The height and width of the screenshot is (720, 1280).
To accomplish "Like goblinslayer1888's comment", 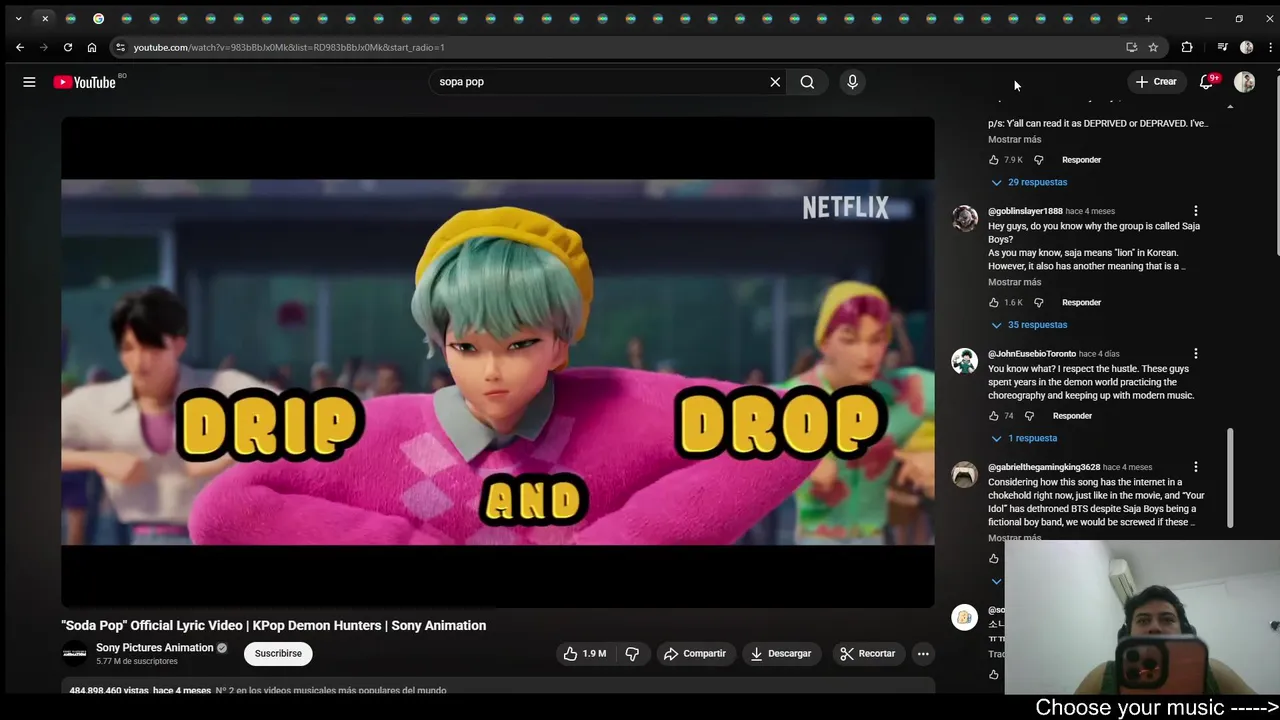I will [x=994, y=303].
